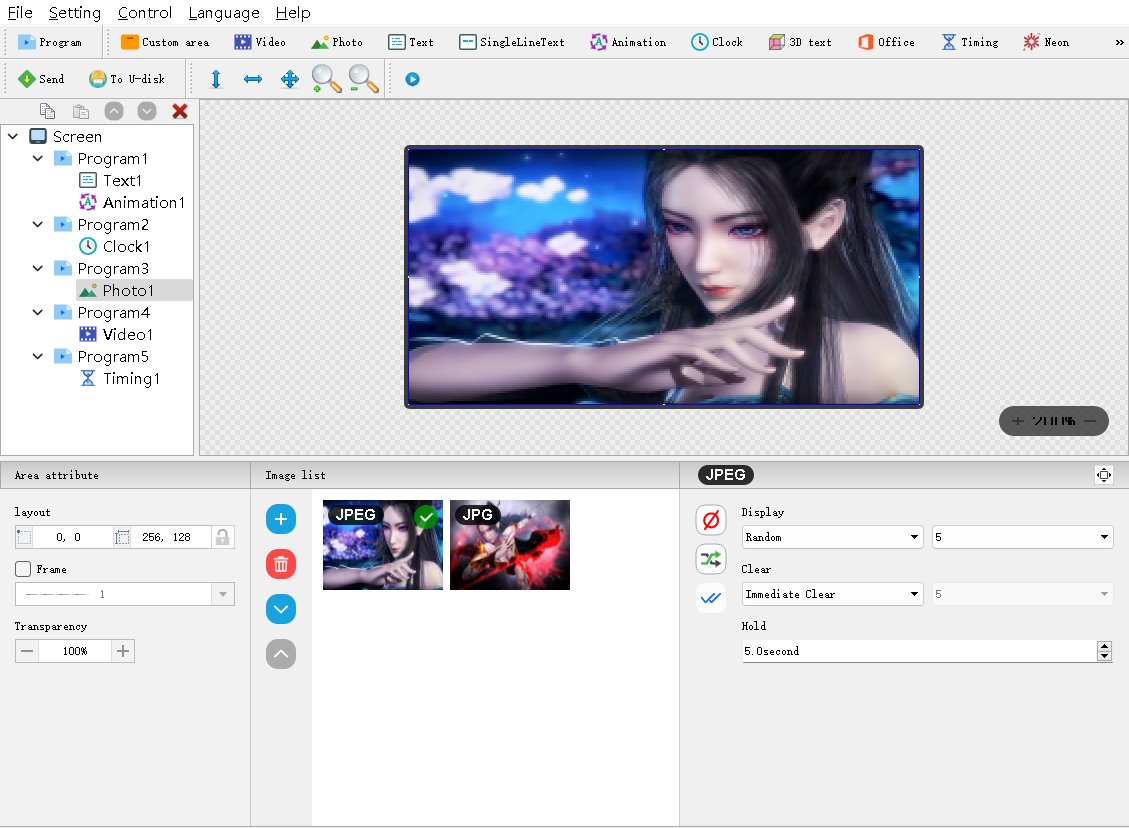Add a Photo area from toolbar
Image resolution: width=1129 pixels, height=828 pixels.
point(337,42)
